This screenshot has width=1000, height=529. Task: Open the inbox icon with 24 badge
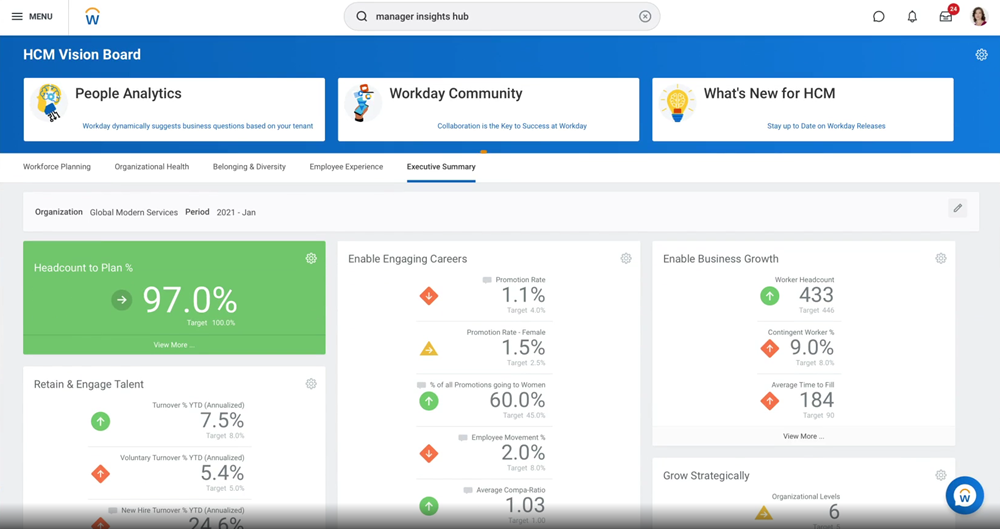click(x=946, y=16)
